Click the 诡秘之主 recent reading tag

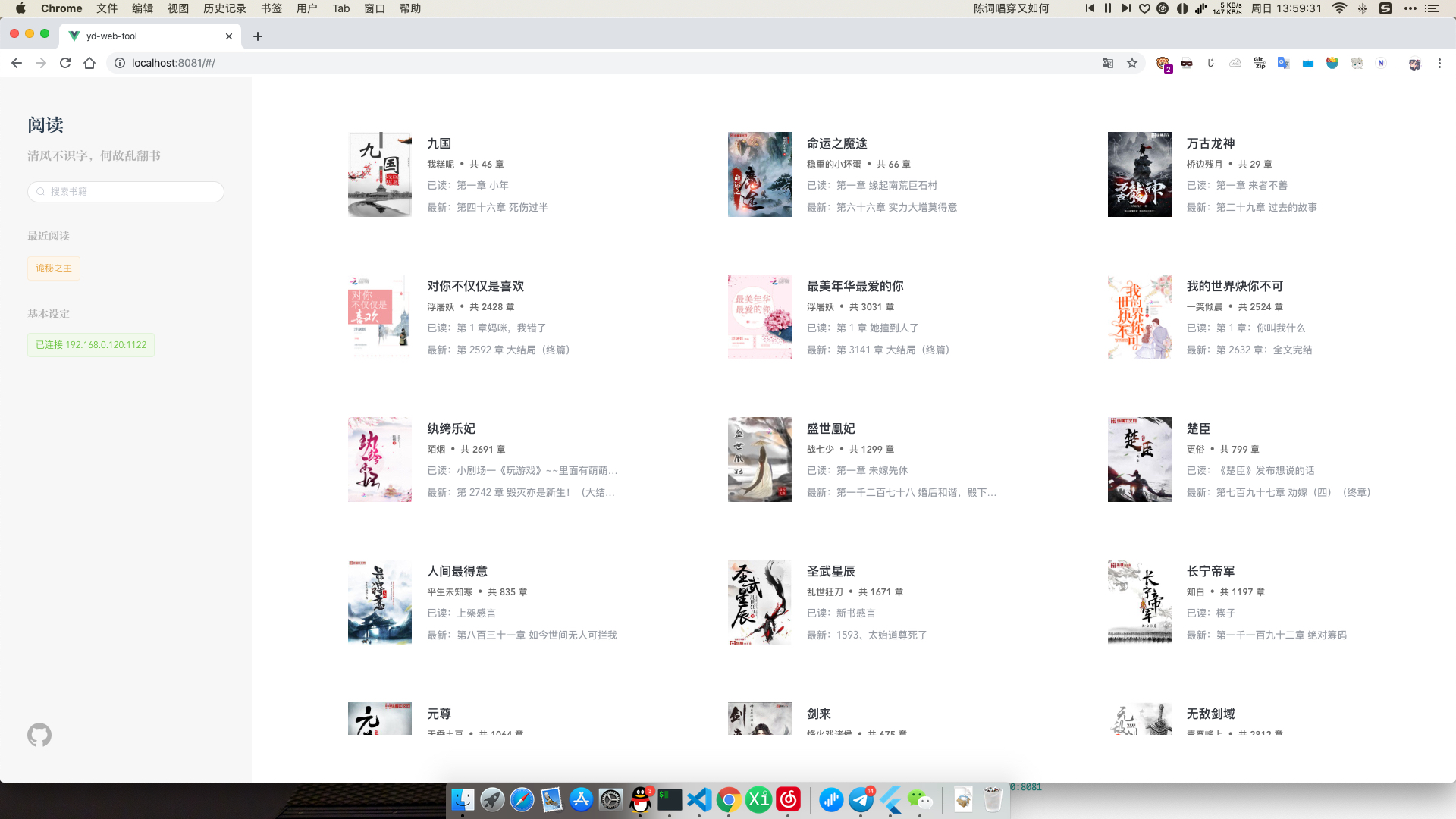click(x=54, y=268)
